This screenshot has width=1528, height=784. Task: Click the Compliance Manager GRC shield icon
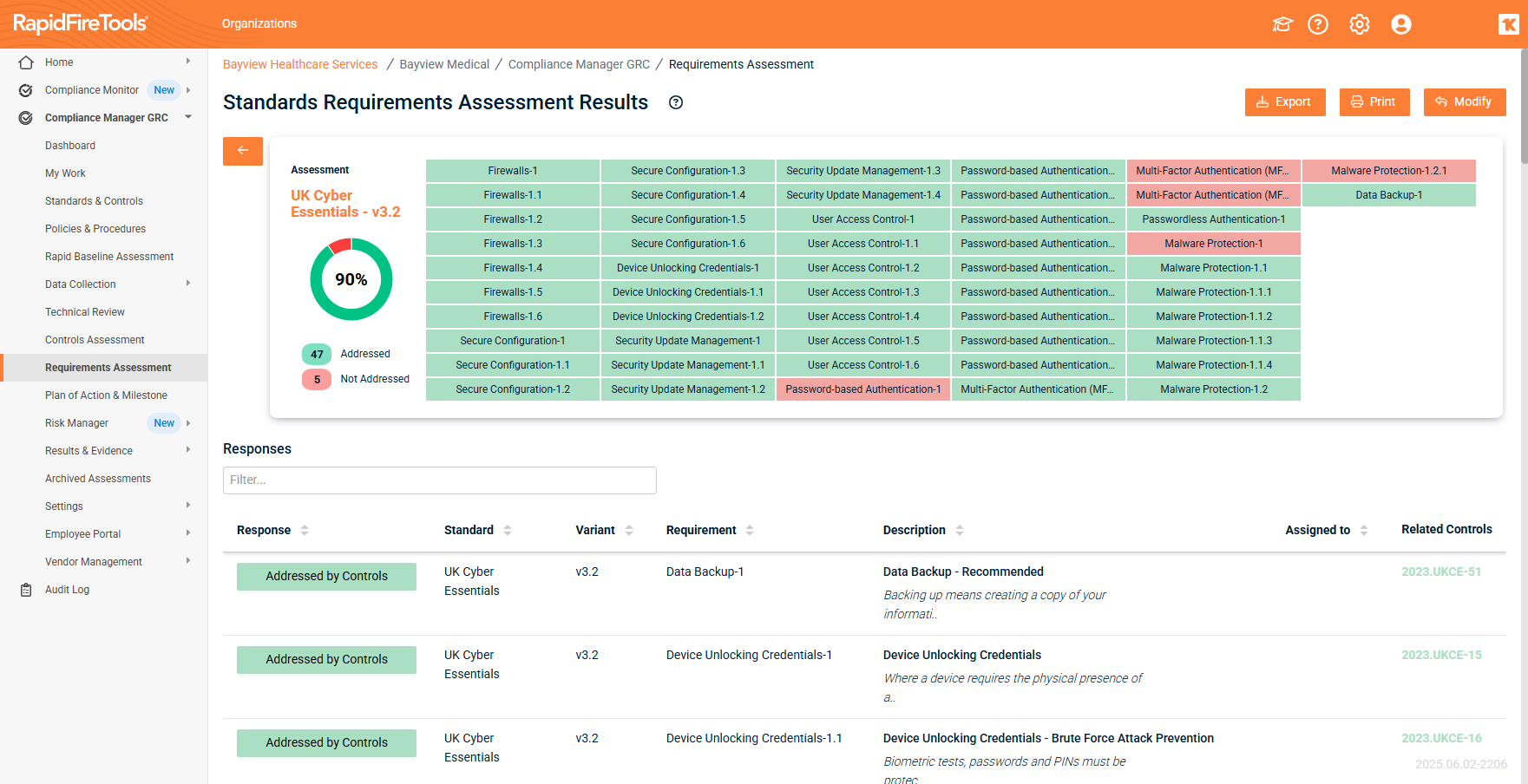coord(26,118)
